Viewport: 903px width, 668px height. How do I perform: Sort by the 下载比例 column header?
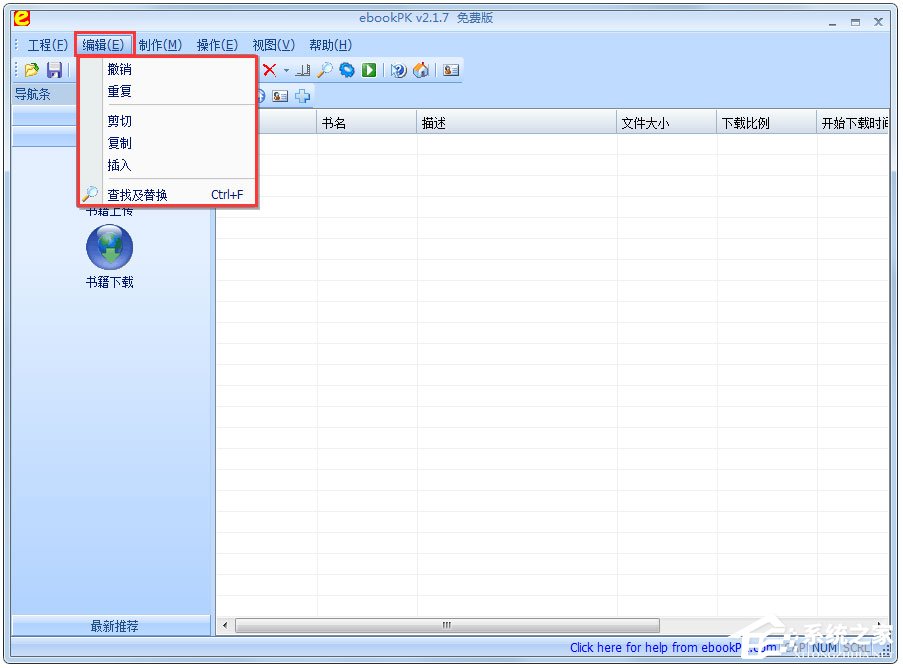click(x=767, y=123)
